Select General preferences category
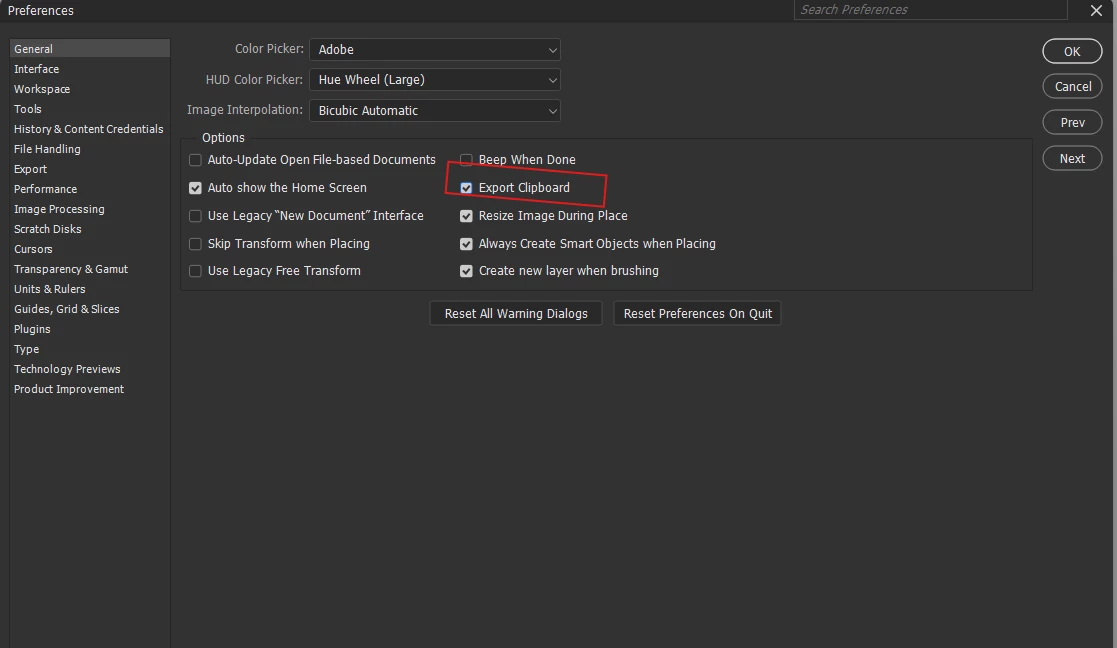Screen dimensions: 1117x648 [90, 48]
